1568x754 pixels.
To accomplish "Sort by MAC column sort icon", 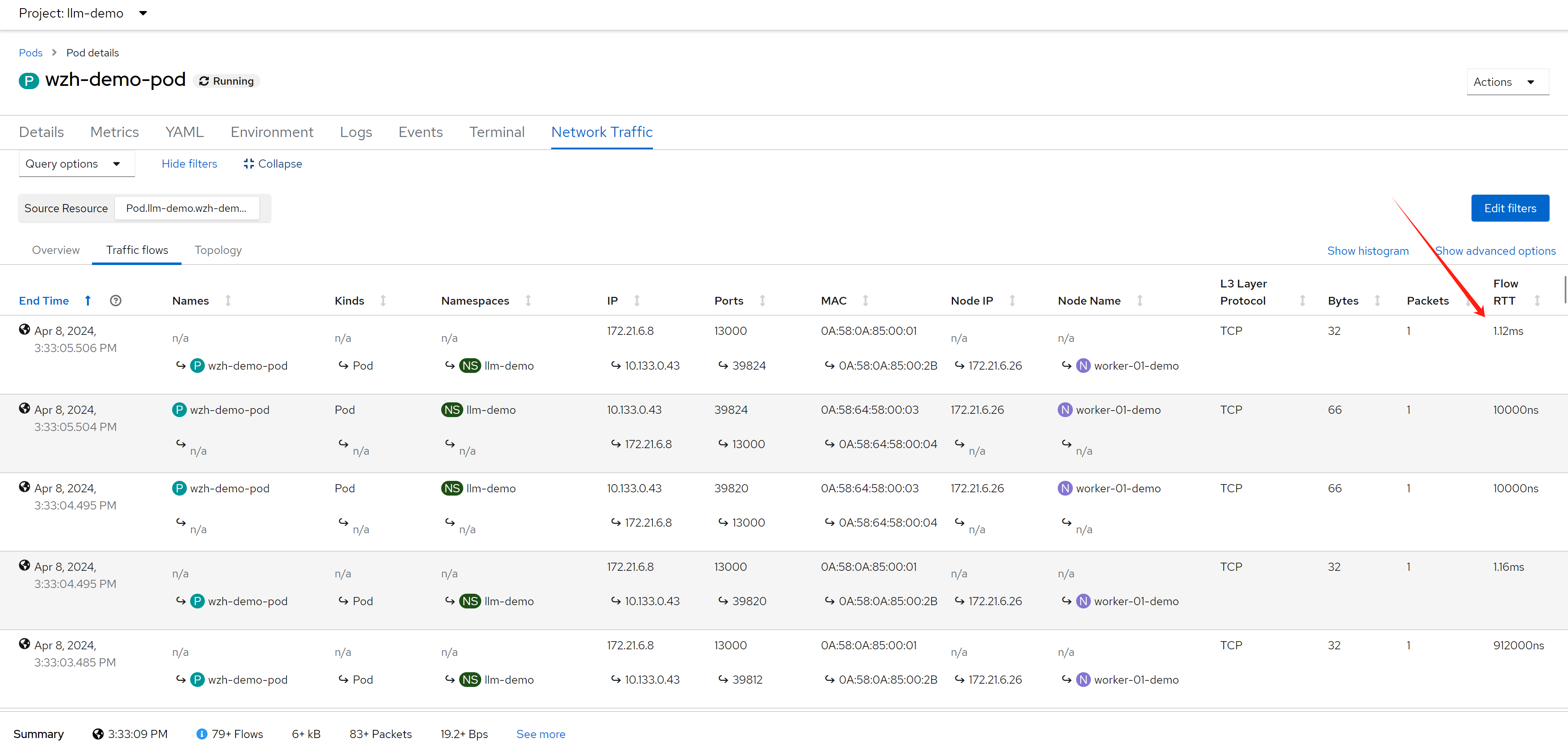I will point(865,301).
